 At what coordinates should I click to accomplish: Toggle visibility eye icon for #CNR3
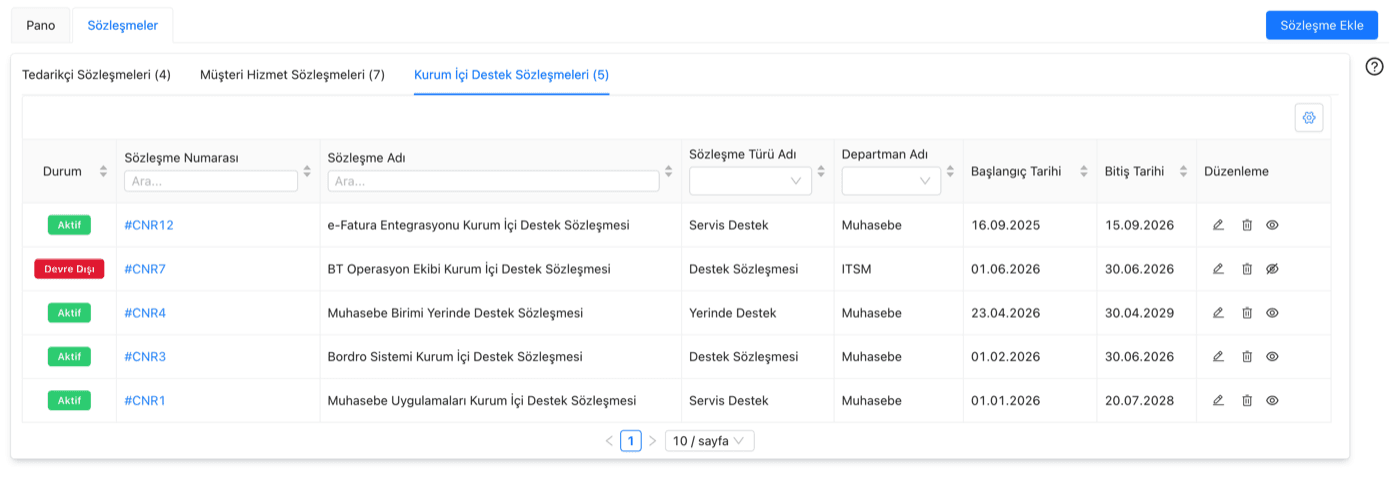point(1272,356)
